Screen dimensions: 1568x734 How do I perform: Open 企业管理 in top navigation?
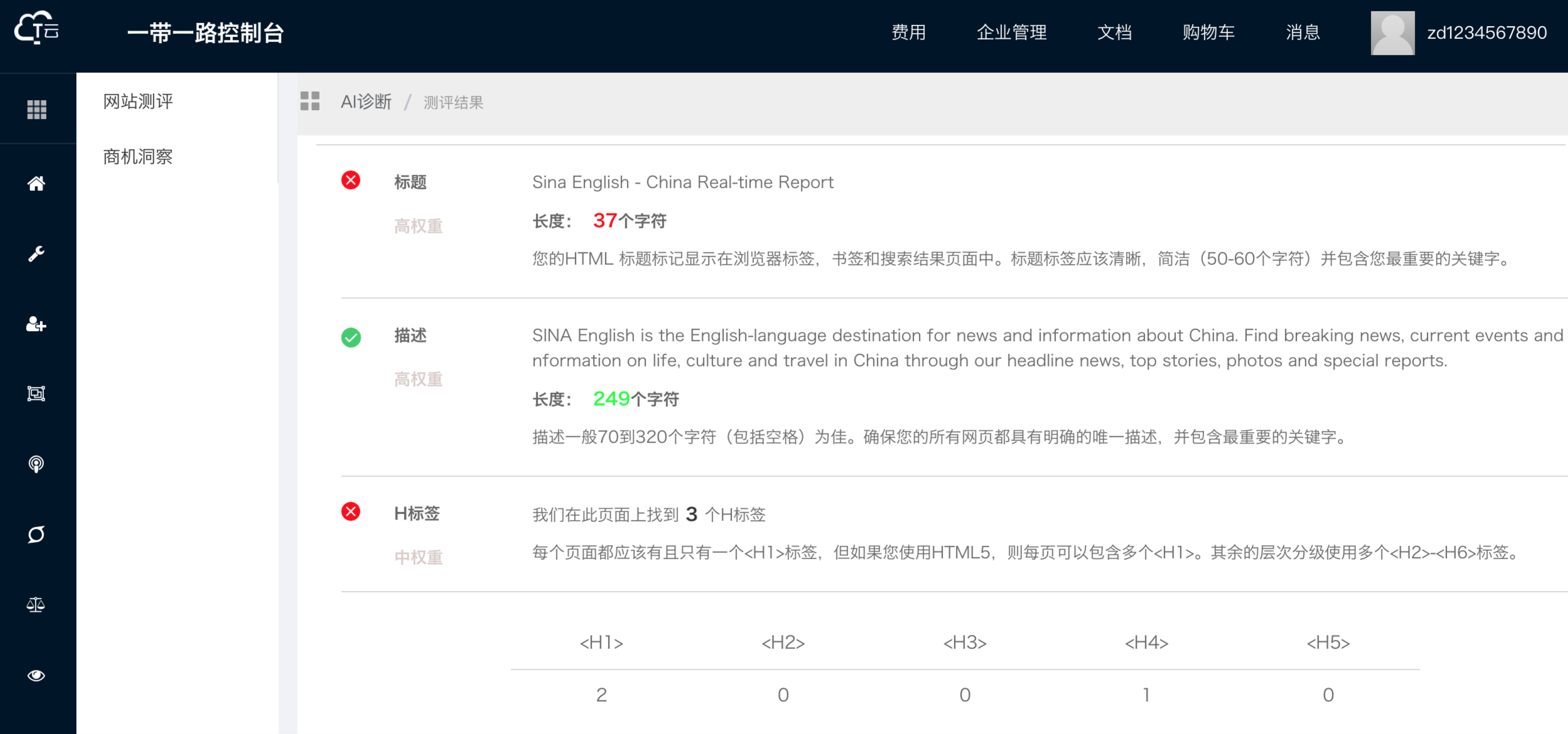[1012, 33]
